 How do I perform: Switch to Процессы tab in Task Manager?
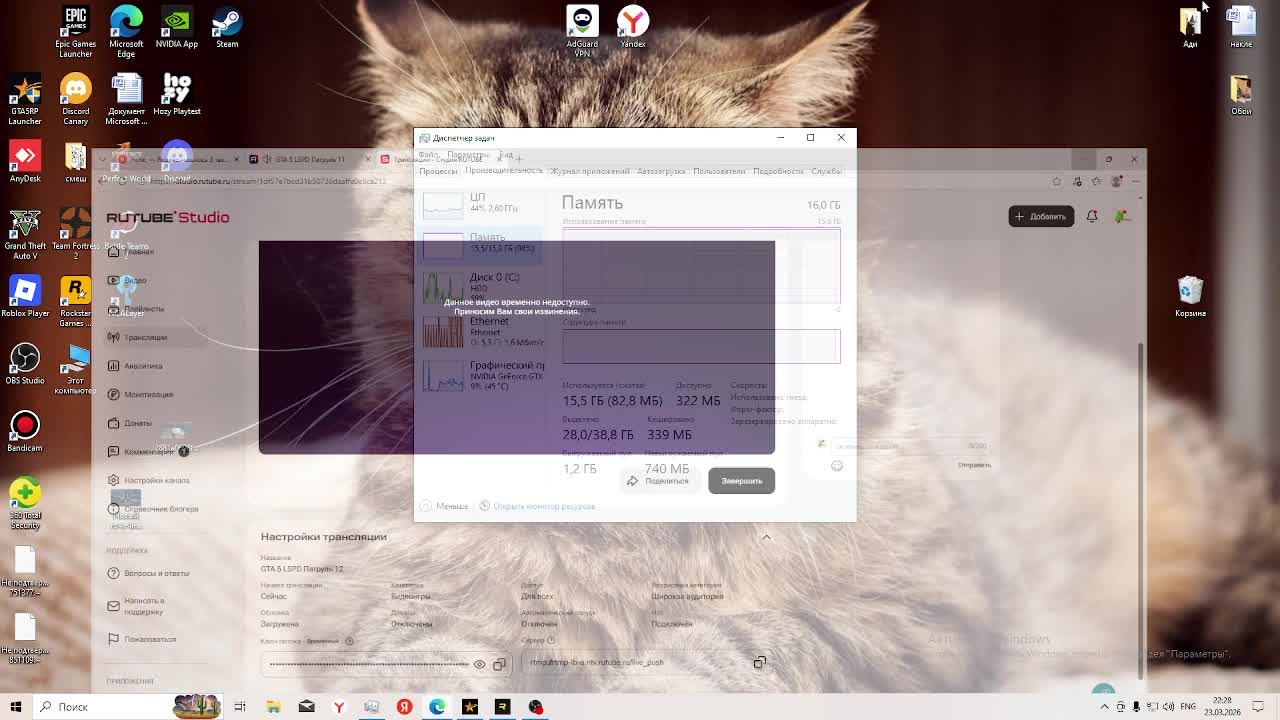coord(438,171)
